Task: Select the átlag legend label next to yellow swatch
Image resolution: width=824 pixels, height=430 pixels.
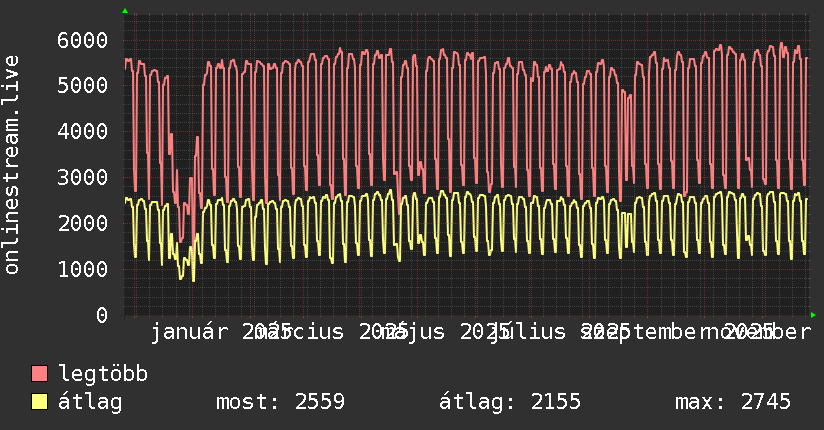Action: click(x=90, y=403)
